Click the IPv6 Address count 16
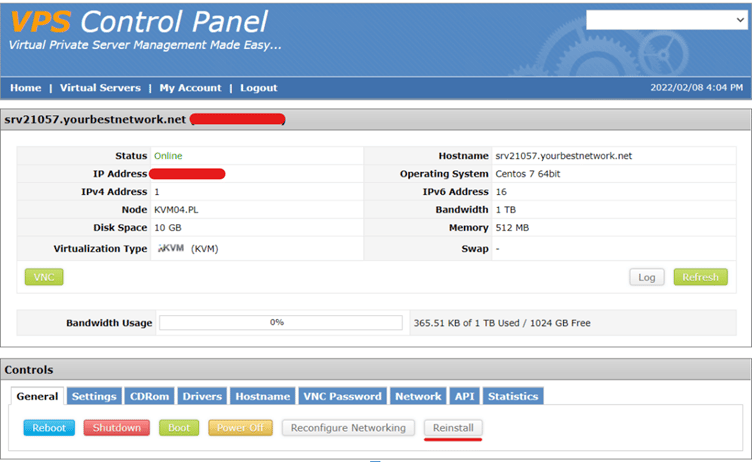 [501, 192]
